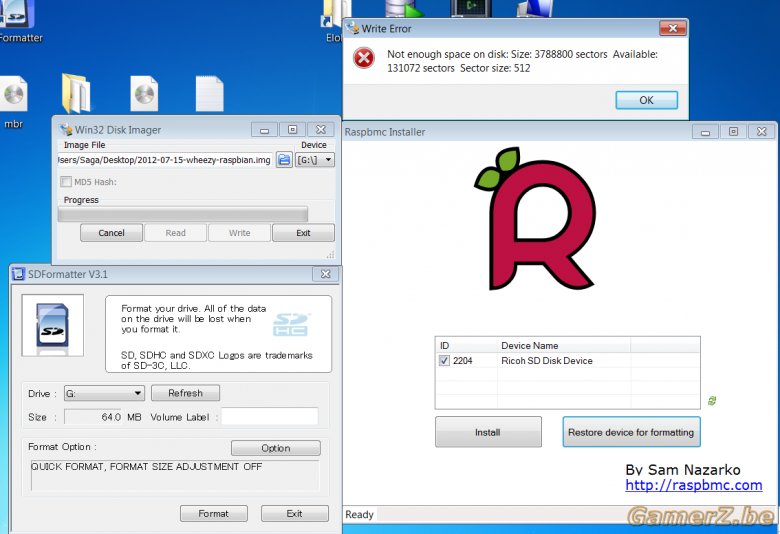This screenshot has width=780, height=534.
Task: Open the mbr disc file on desktop
Action: tap(13, 95)
